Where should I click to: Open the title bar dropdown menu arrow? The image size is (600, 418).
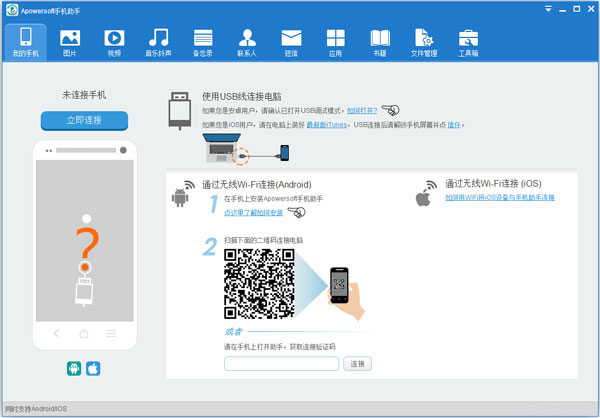tap(548, 9)
